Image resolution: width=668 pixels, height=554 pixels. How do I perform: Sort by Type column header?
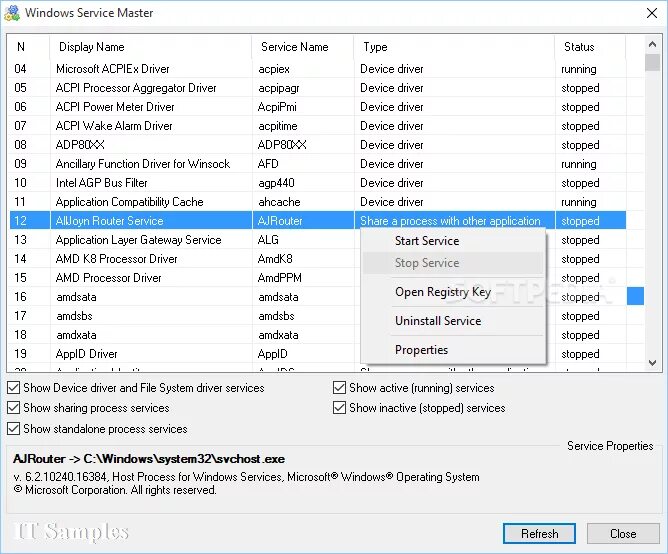point(454,47)
